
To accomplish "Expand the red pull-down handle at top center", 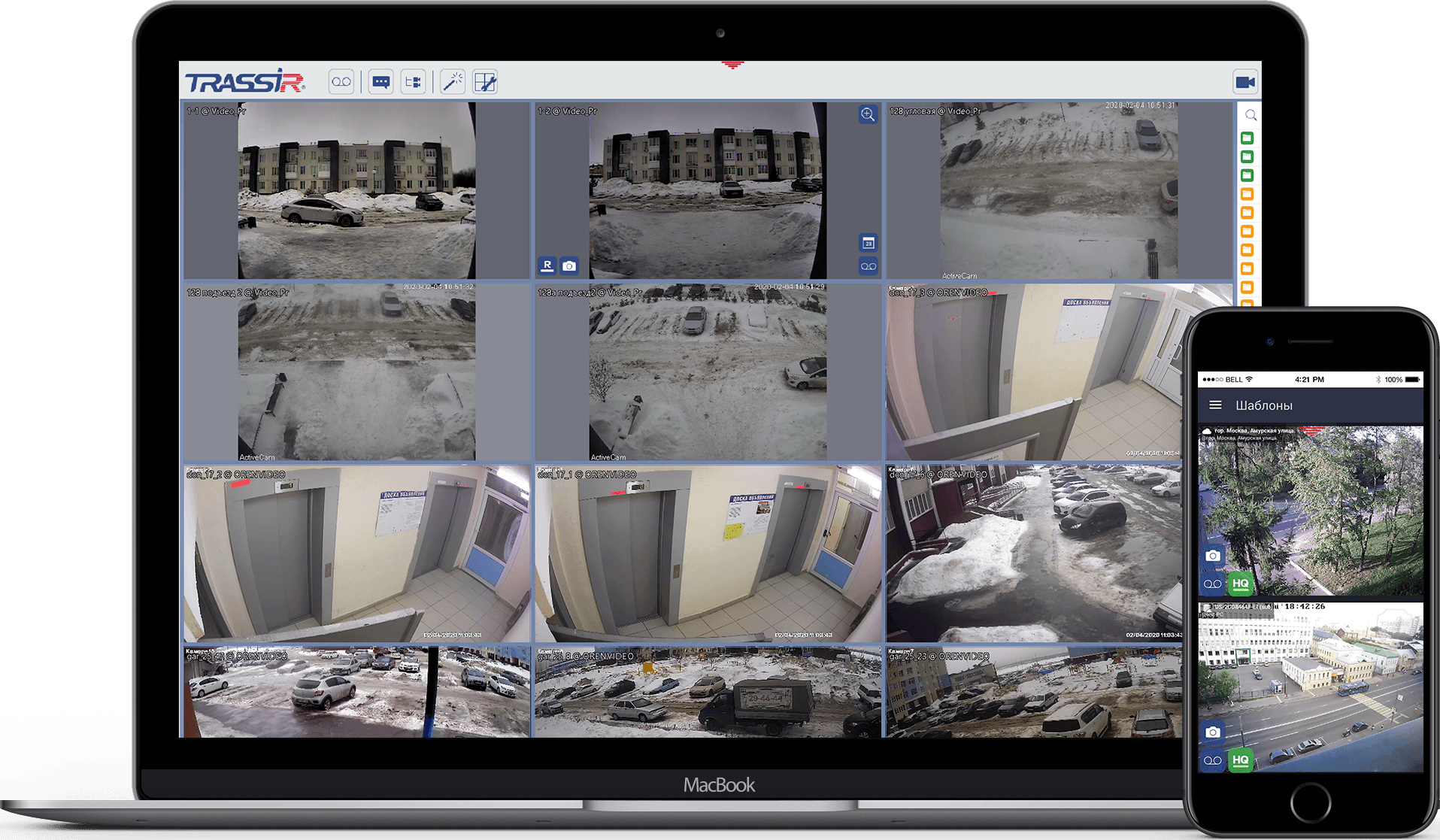I will tap(732, 65).
